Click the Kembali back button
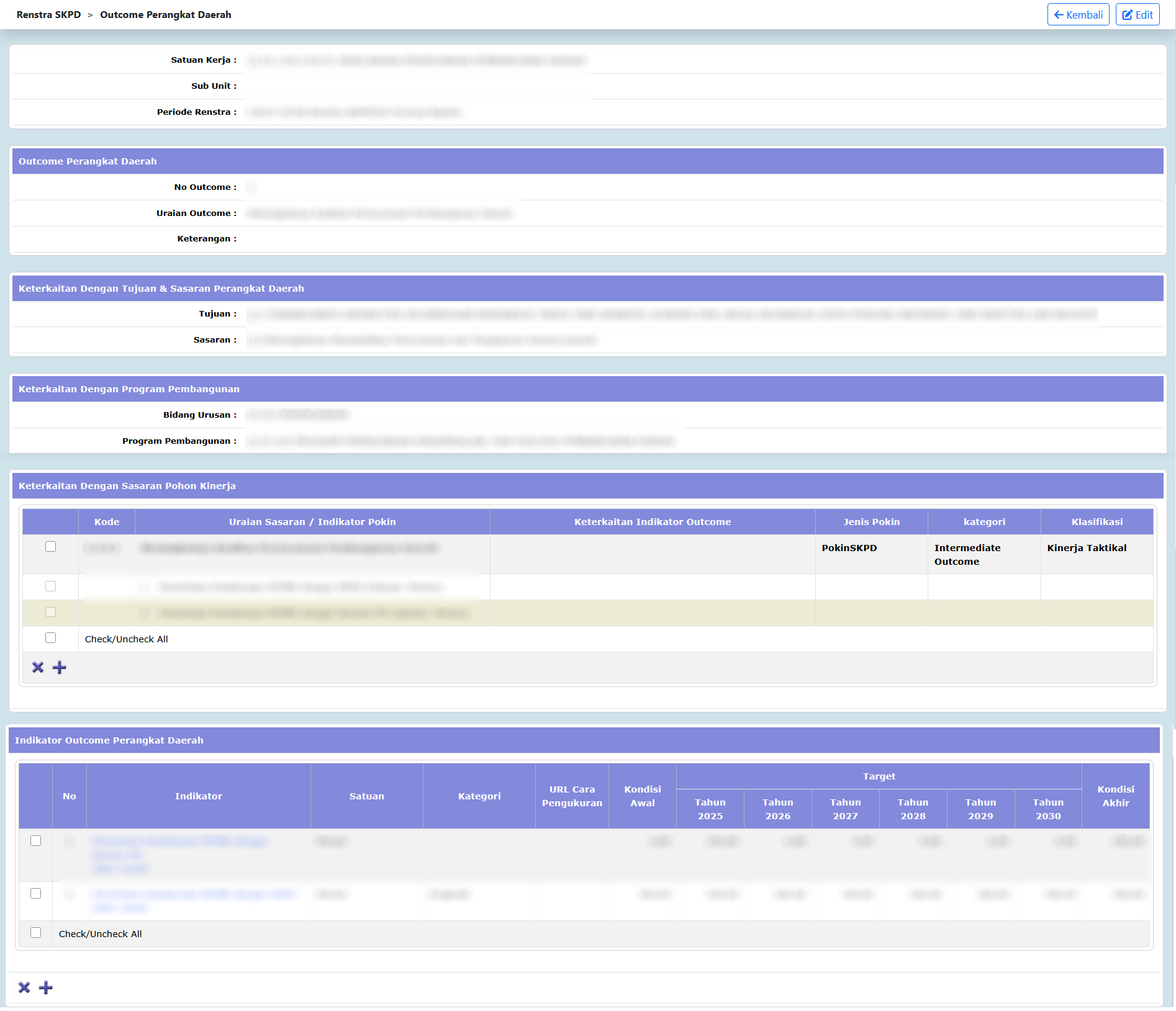This screenshot has height=1011, width=1176. (x=1078, y=15)
